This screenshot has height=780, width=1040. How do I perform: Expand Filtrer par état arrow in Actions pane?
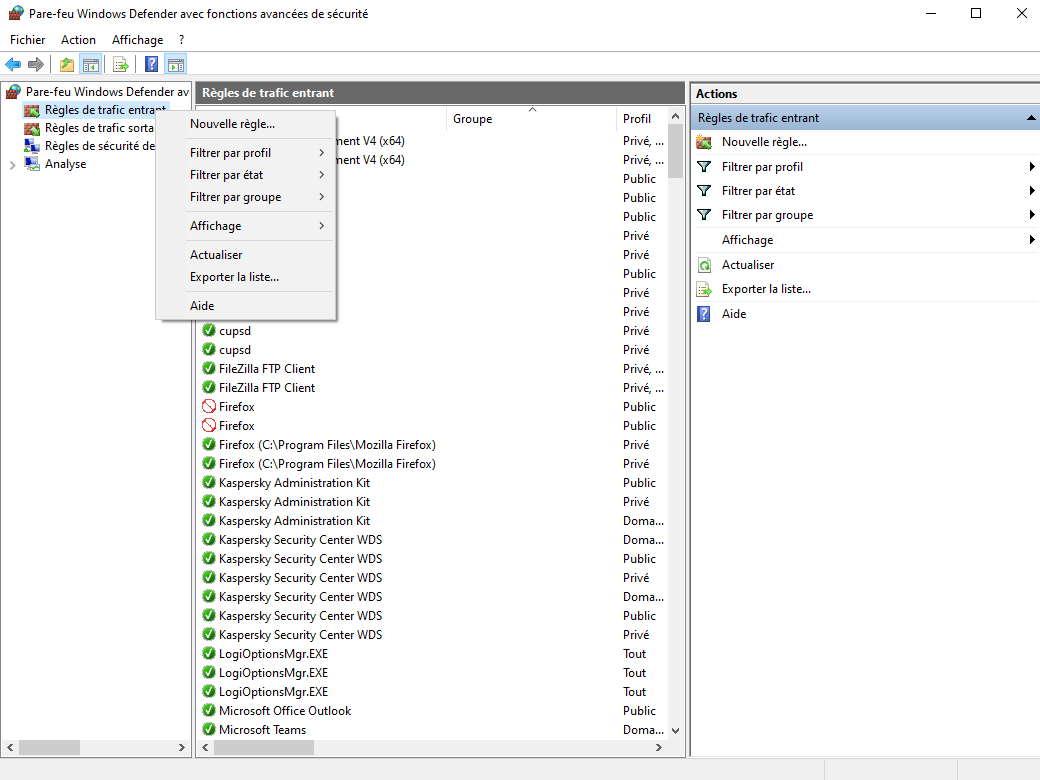[x=1031, y=191]
